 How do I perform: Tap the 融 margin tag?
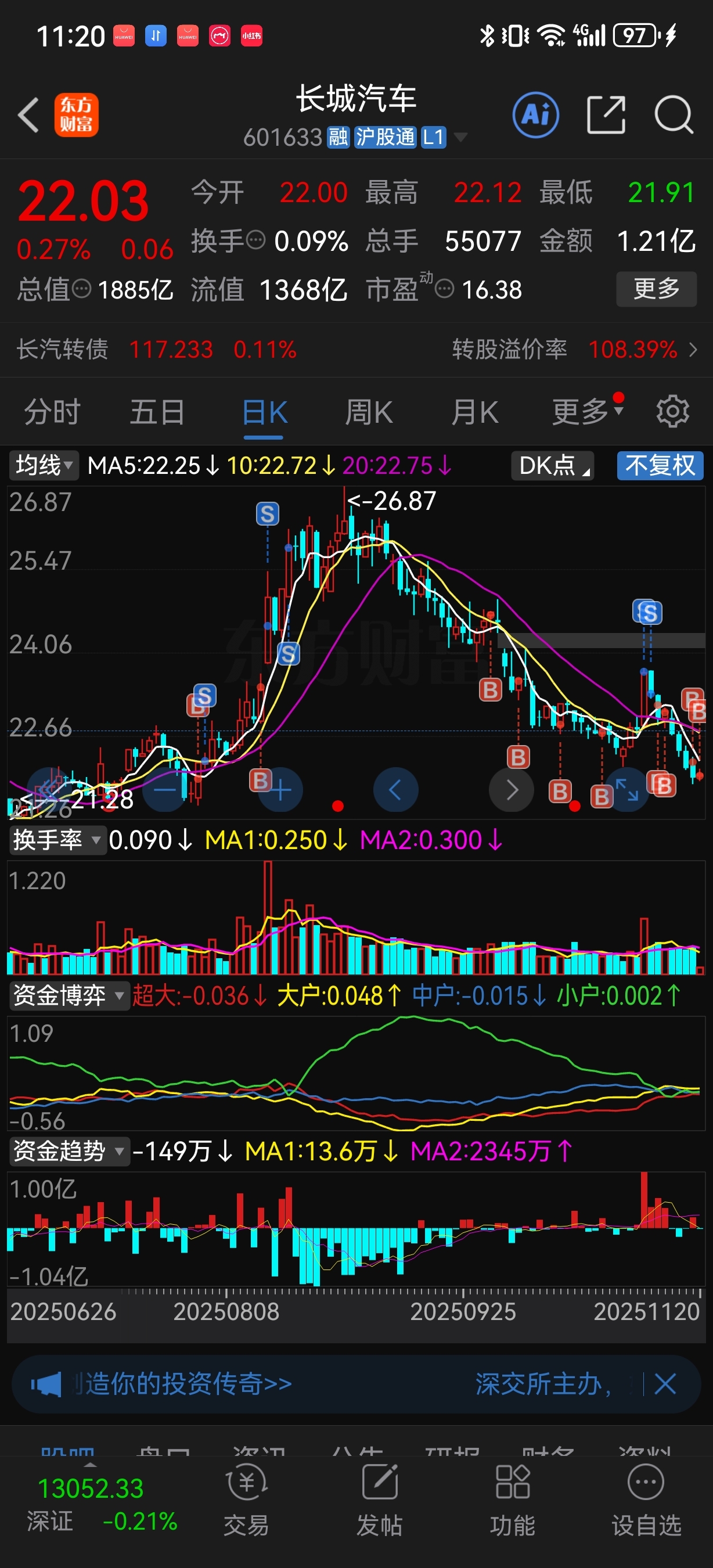click(339, 138)
